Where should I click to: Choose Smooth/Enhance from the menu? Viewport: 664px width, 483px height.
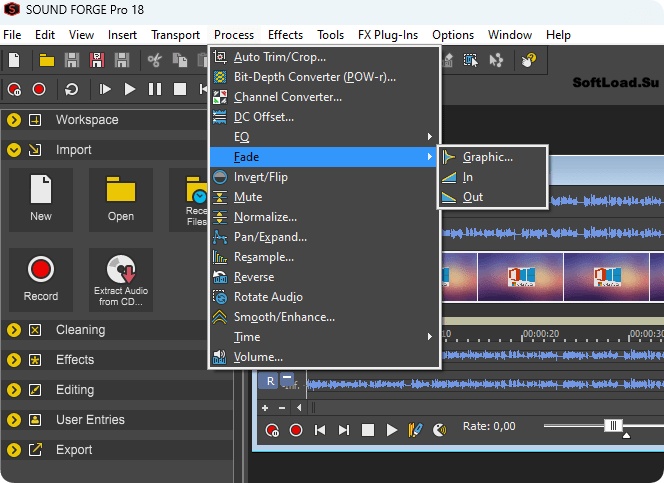(324, 317)
